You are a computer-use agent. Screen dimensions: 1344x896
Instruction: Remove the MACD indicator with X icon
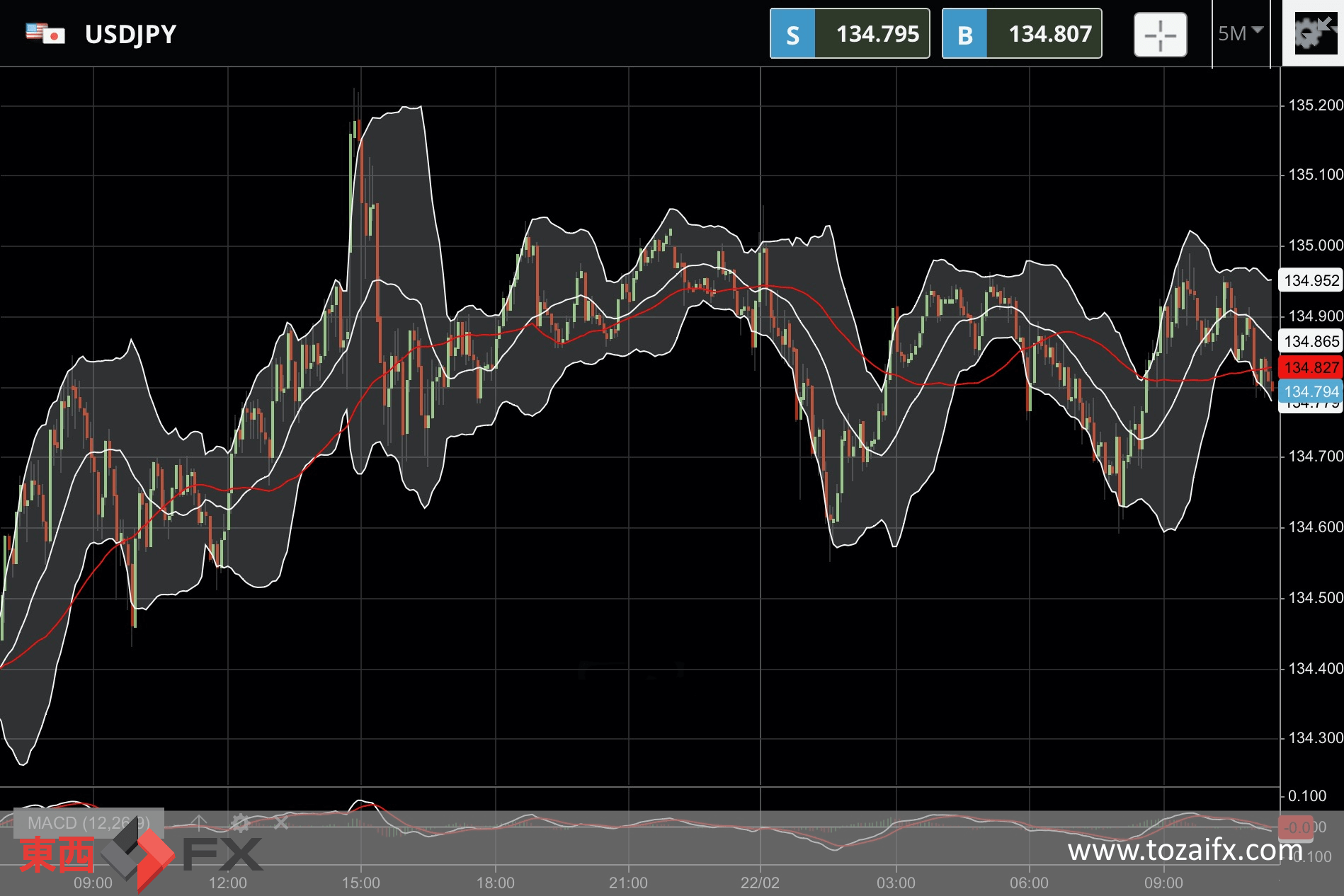(280, 822)
